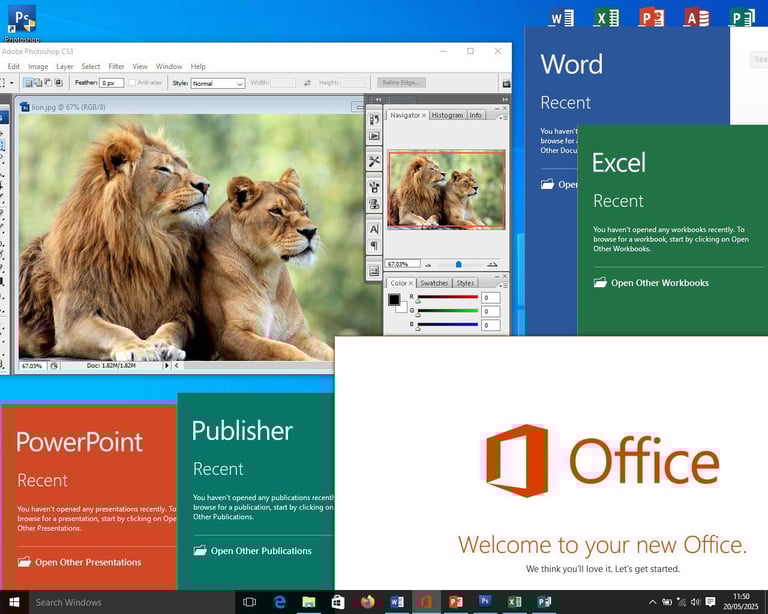Image resolution: width=768 pixels, height=614 pixels.
Task: Open the PowerPoint desktop shortcut icon
Action: pyautogui.click(x=651, y=18)
